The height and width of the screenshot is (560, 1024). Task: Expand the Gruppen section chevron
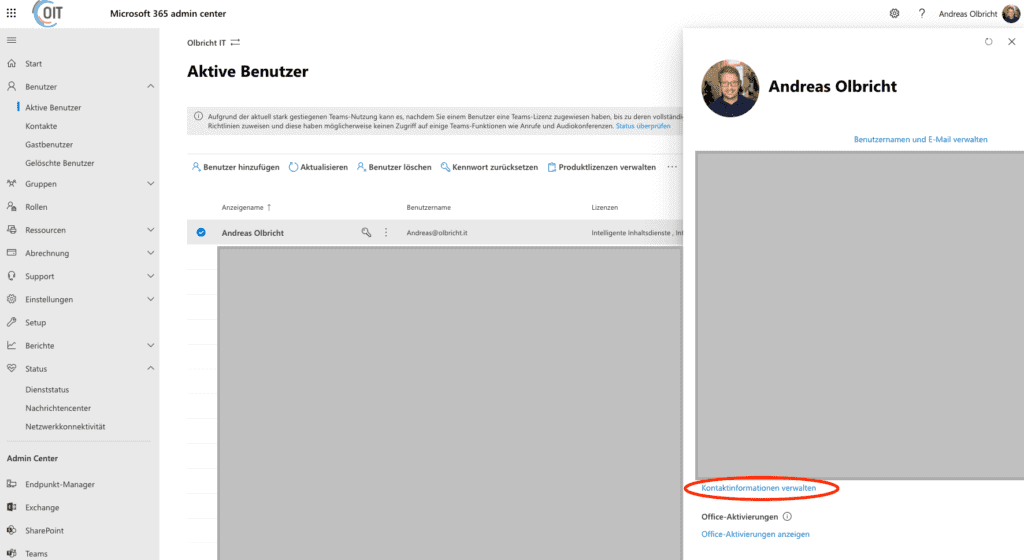click(151, 183)
